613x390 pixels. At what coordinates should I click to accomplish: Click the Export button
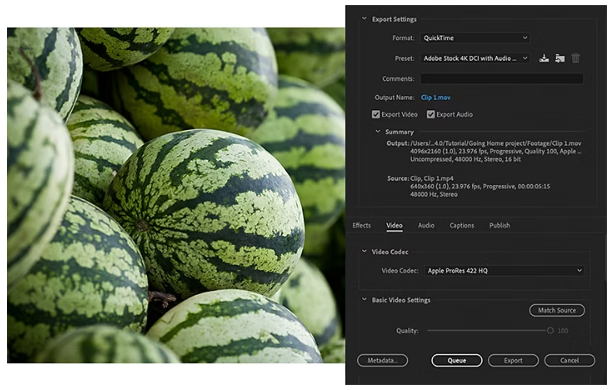coord(513,360)
